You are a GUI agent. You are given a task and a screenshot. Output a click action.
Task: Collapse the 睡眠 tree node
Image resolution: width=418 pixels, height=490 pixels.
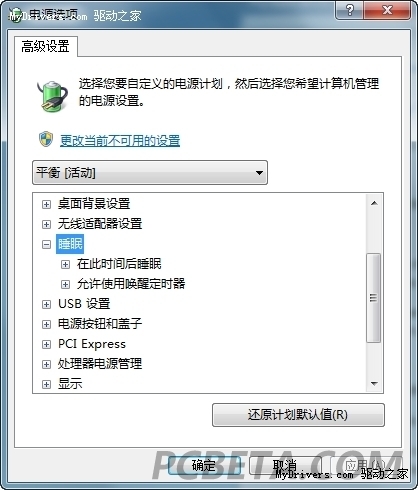click(x=46, y=244)
